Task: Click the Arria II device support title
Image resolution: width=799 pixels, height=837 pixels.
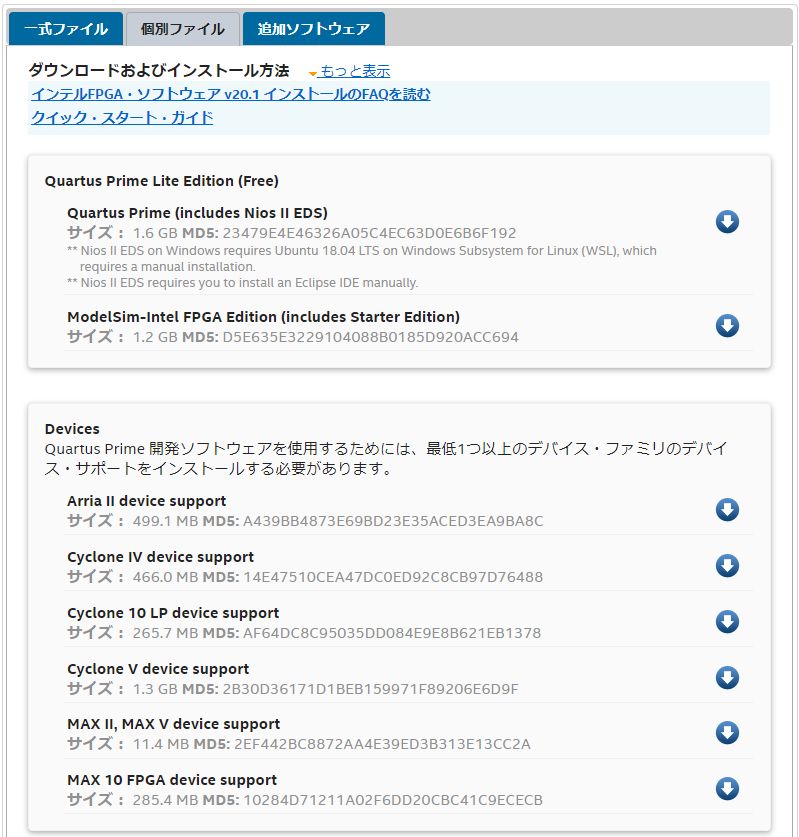Action: tap(146, 501)
